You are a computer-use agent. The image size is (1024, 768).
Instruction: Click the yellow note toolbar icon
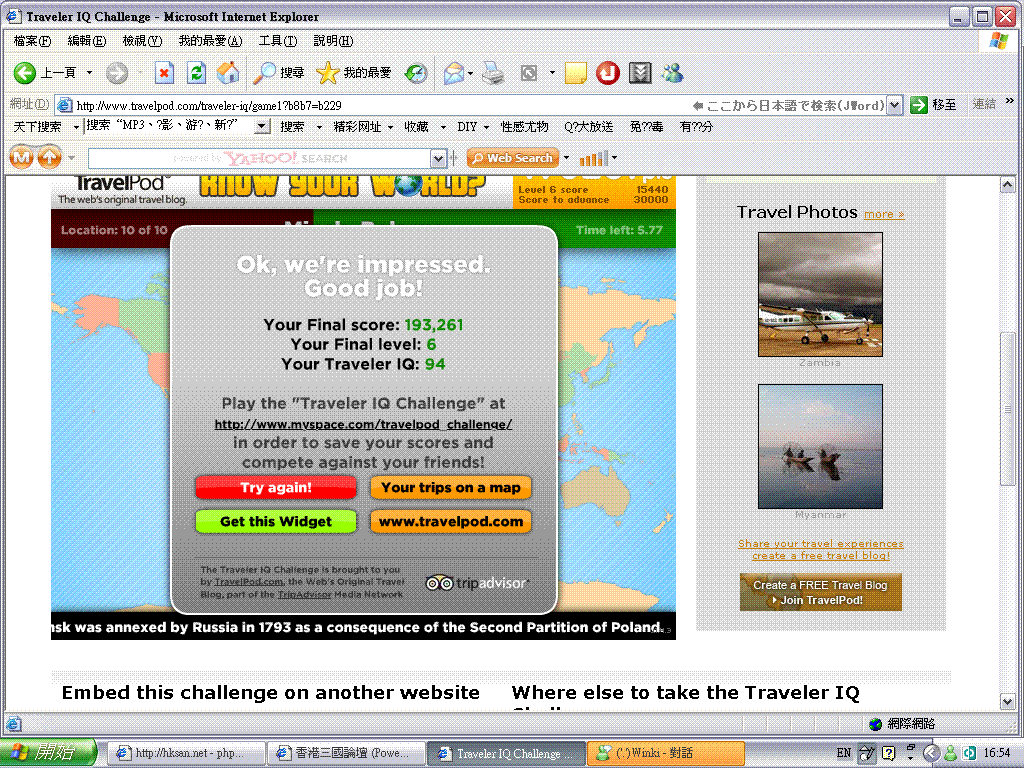pos(575,72)
